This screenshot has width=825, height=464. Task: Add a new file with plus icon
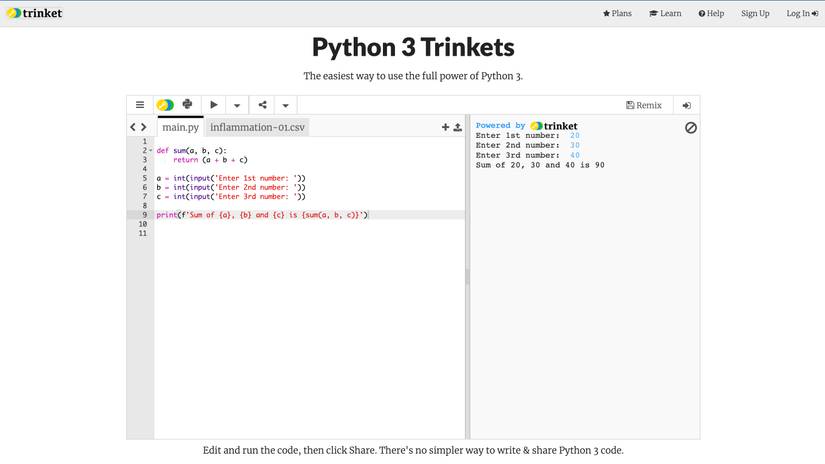(x=445, y=128)
